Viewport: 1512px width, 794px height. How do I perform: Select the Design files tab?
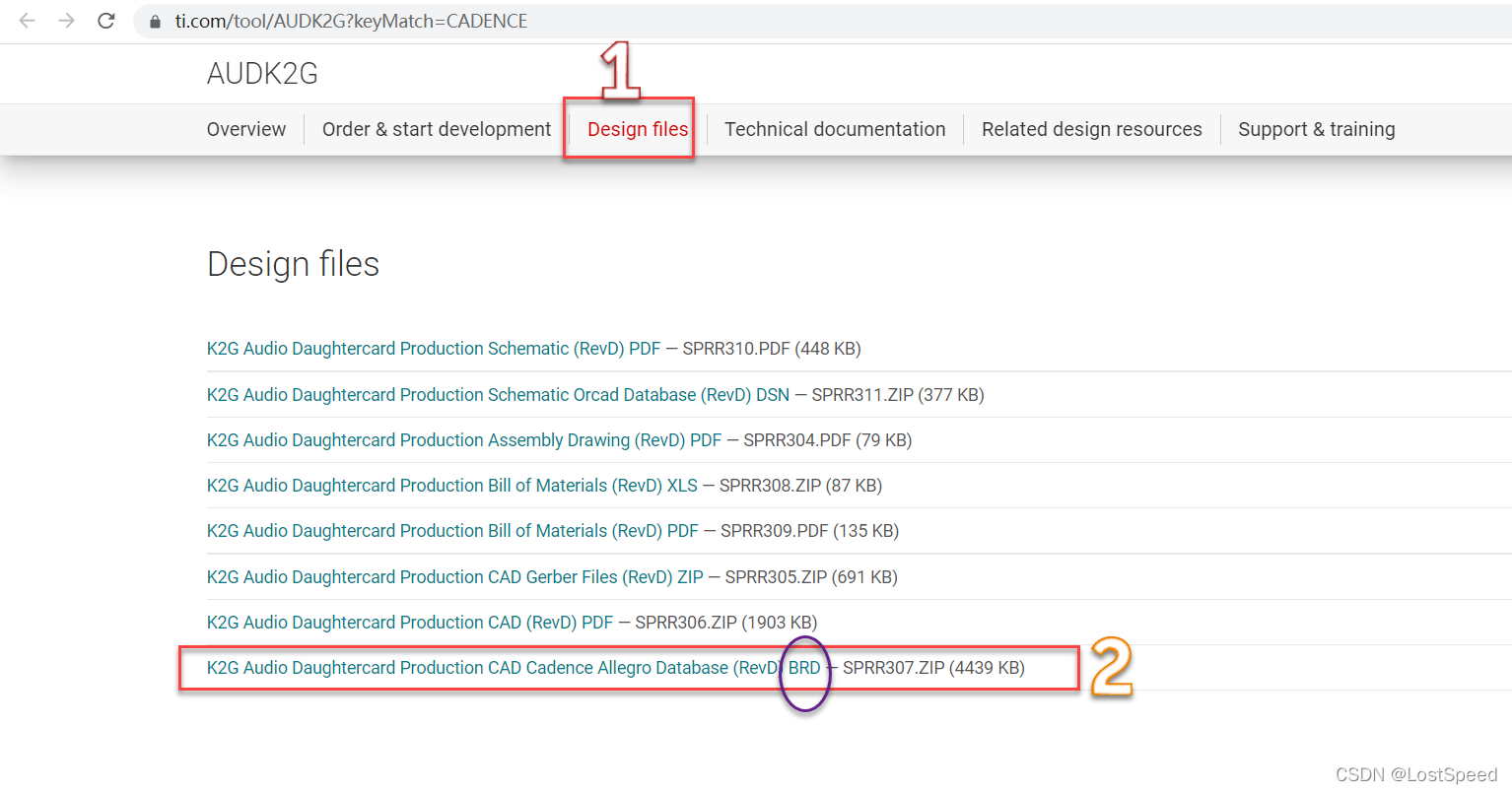(637, 129)
